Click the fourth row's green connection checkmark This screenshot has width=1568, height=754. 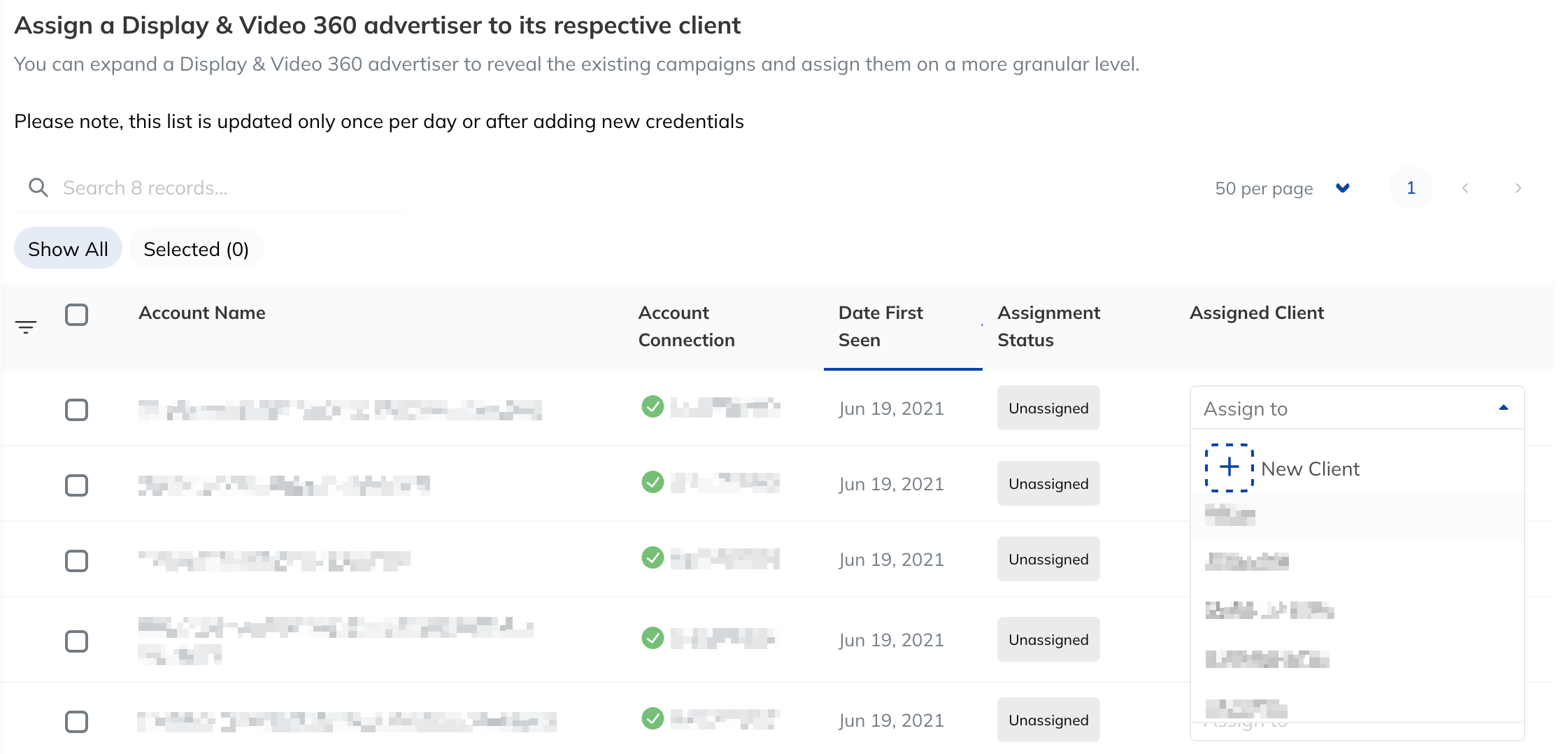pyautogui.click(x=653, y=638)
